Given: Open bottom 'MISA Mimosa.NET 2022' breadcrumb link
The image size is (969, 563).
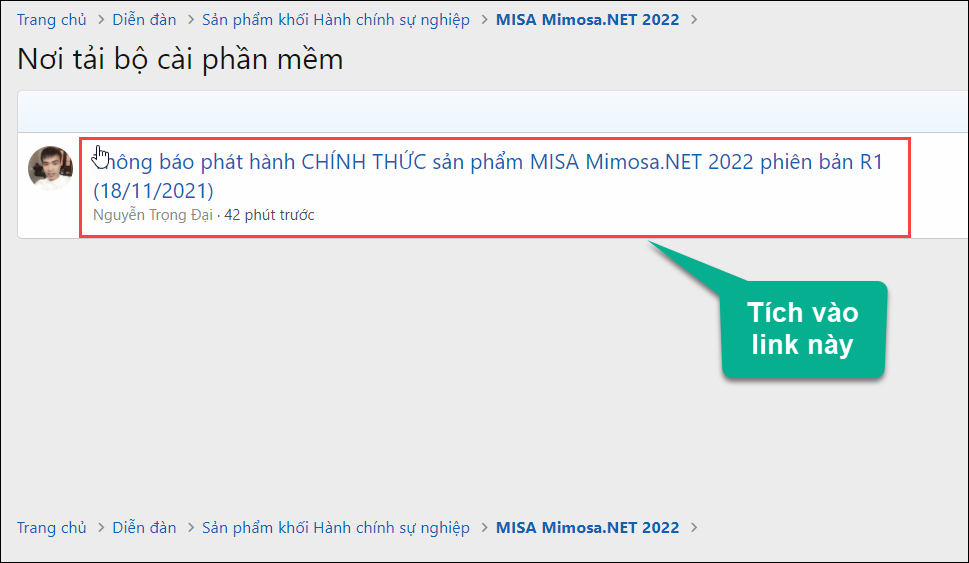Looking at the screenshot, I should point(587,528).
